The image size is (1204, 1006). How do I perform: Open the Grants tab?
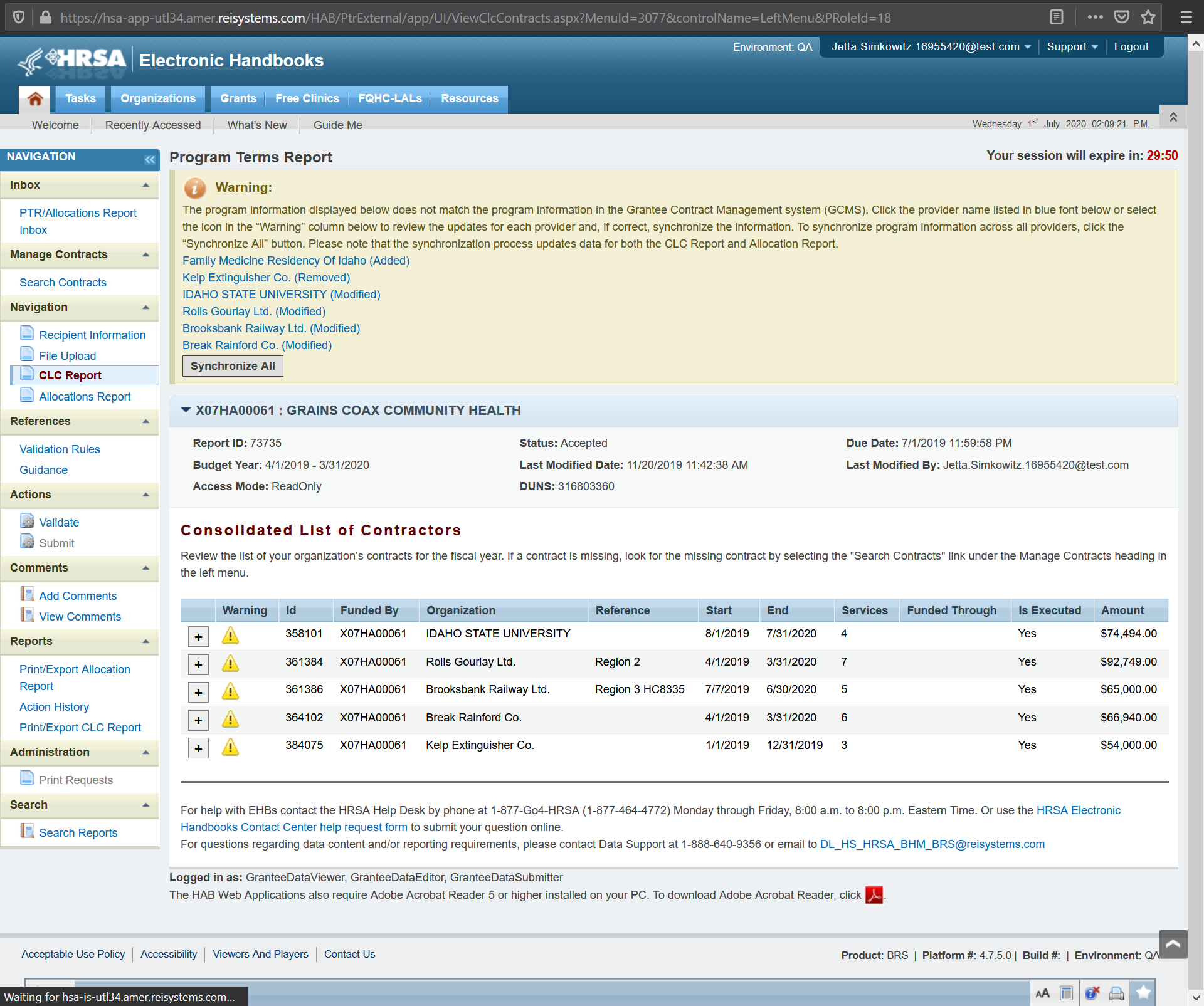tap(238, 98)
